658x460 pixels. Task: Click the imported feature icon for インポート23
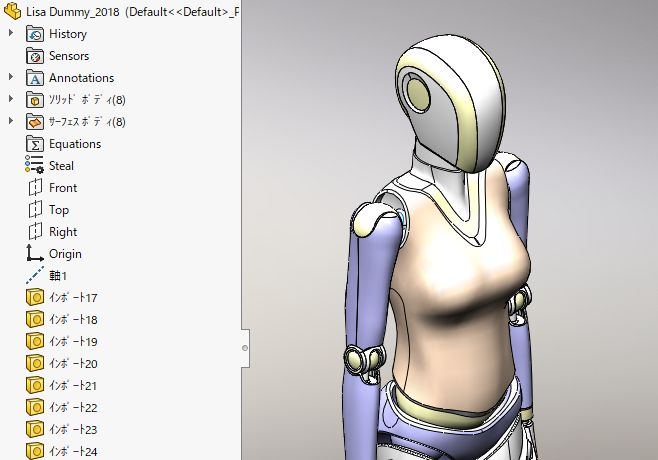(x=35, y=429)
